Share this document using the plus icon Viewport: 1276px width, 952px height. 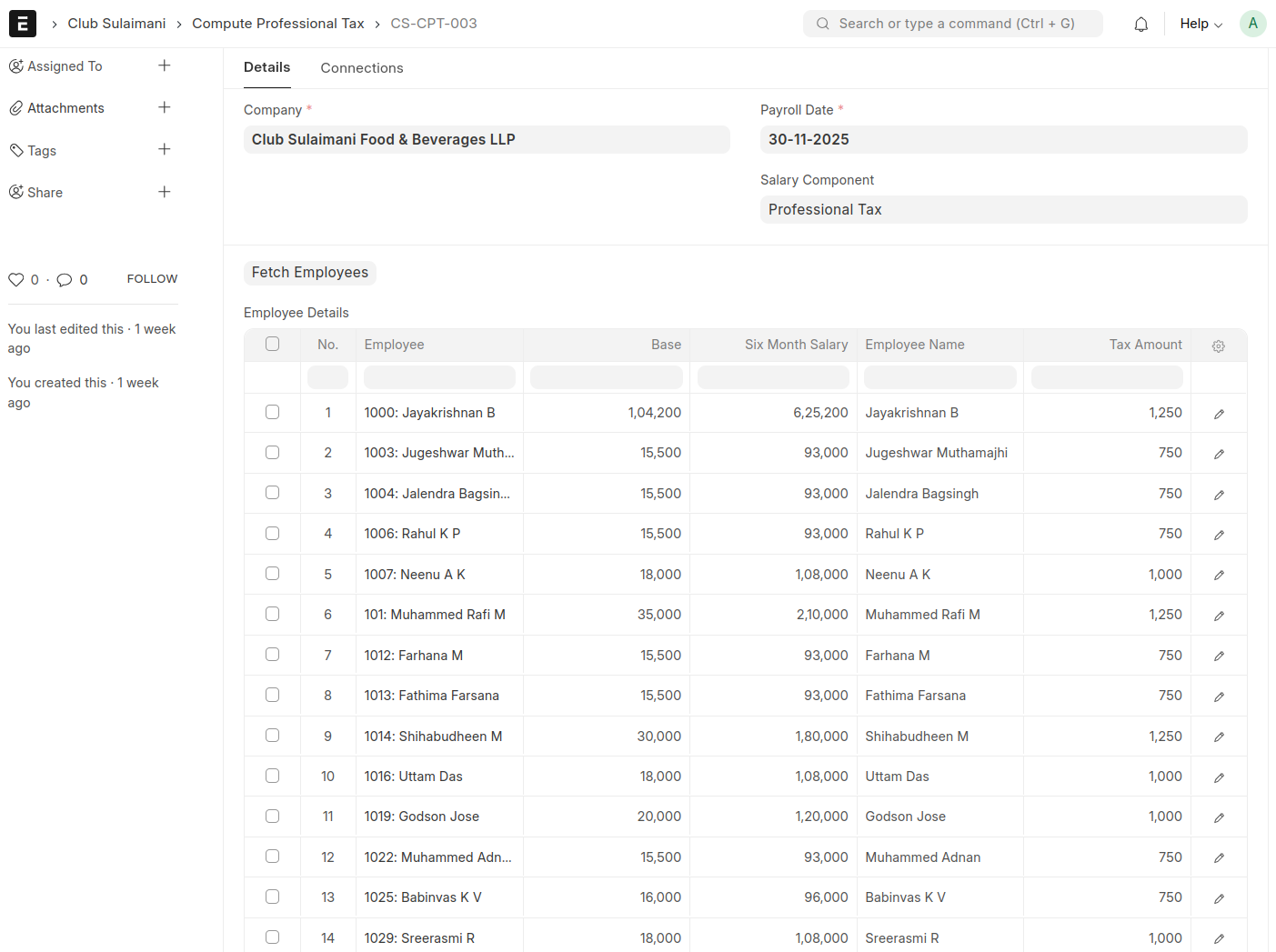pyautogui.click(x=165, y=192)
